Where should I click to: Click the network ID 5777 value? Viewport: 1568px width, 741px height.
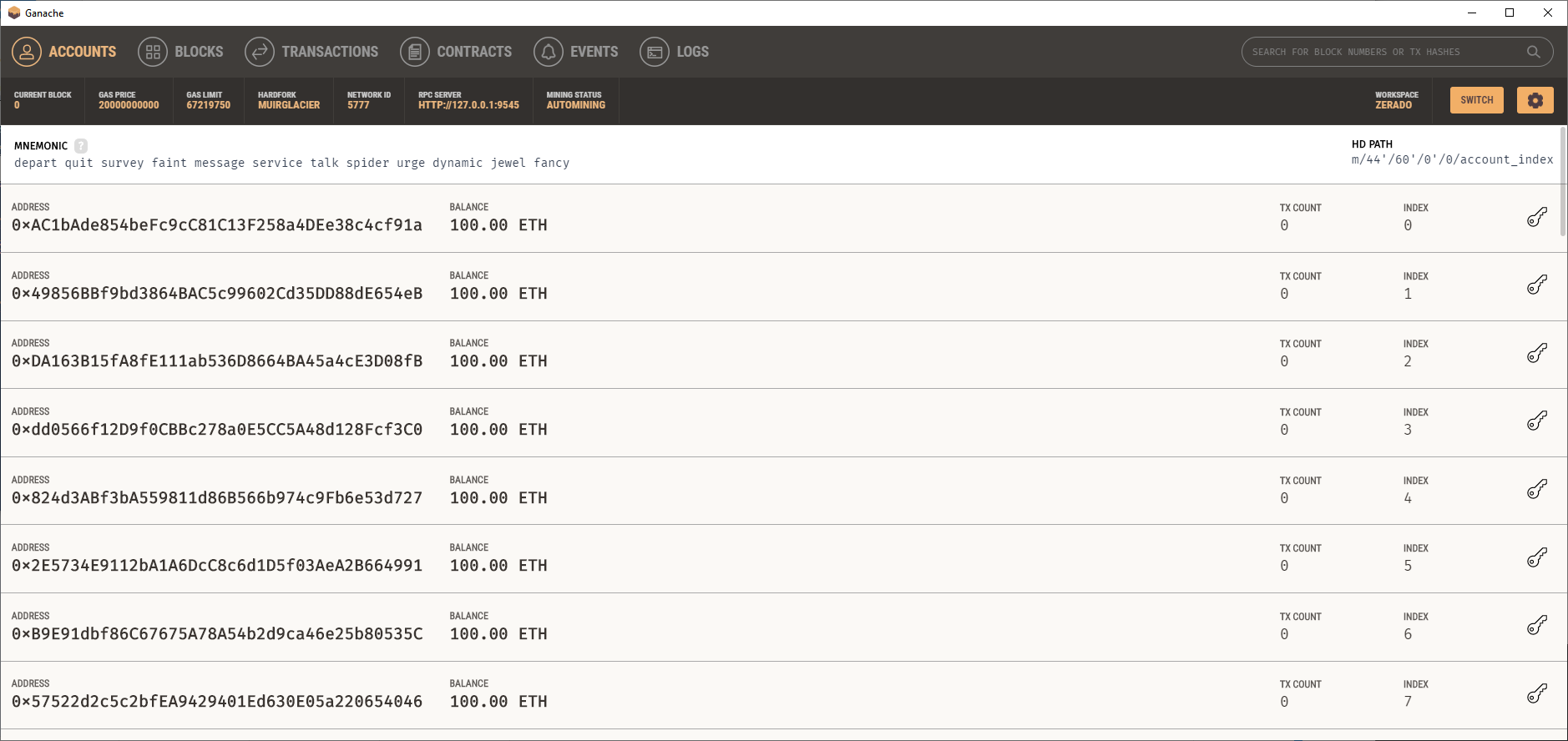358,105
